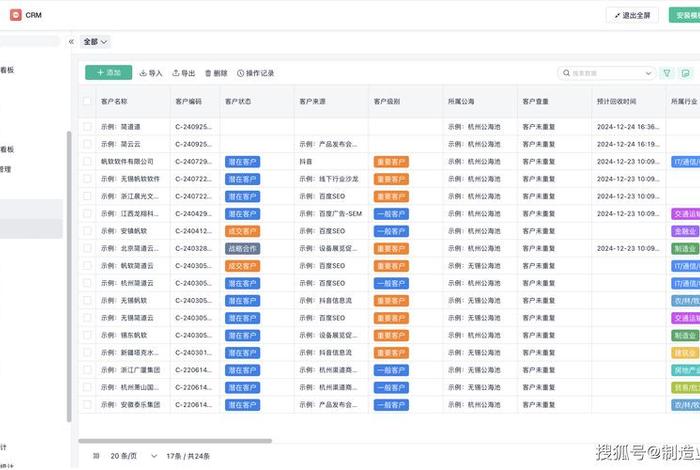This screenshot has height=470, width=700.
Task: Check the row for 帆软软件有限公司
Action: pos(87,162)
